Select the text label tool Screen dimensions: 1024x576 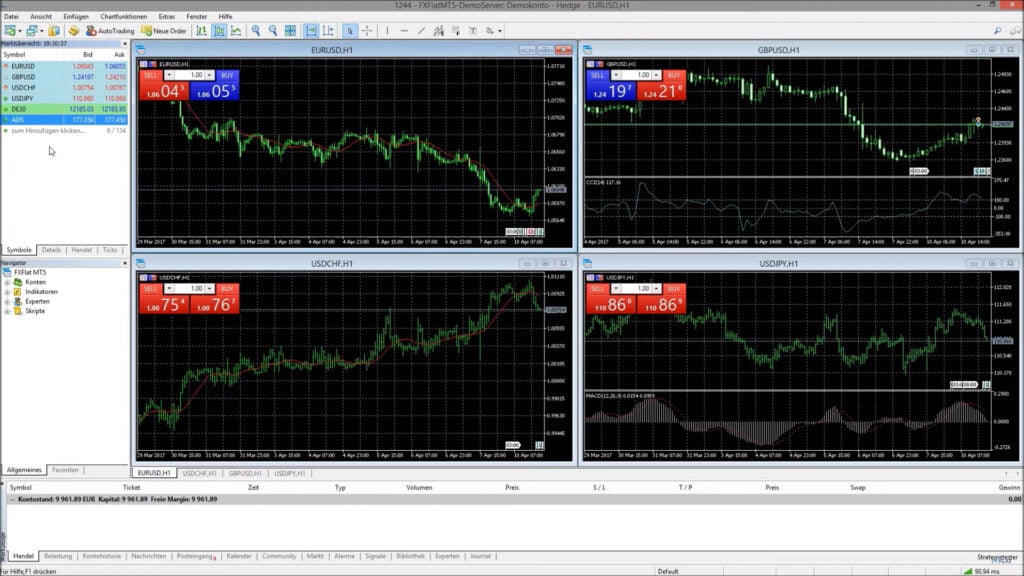coord(473,31)
